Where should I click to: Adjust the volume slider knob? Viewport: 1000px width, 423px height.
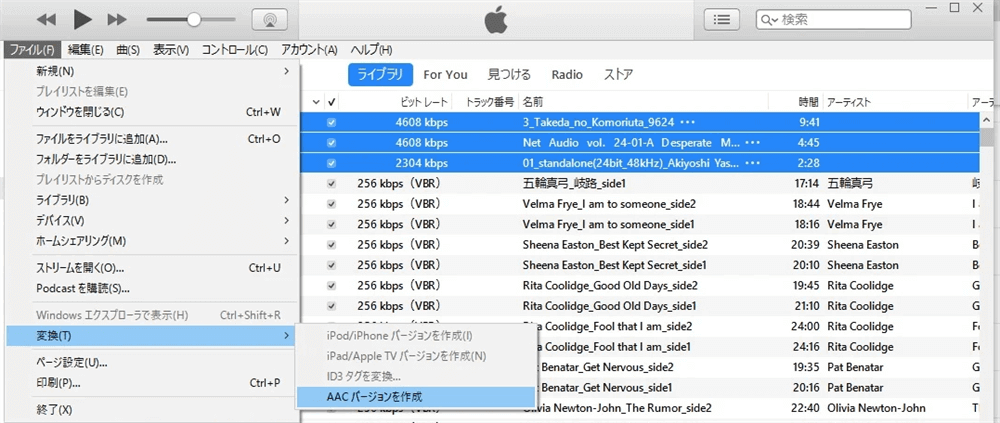click(x=194, y=19)
